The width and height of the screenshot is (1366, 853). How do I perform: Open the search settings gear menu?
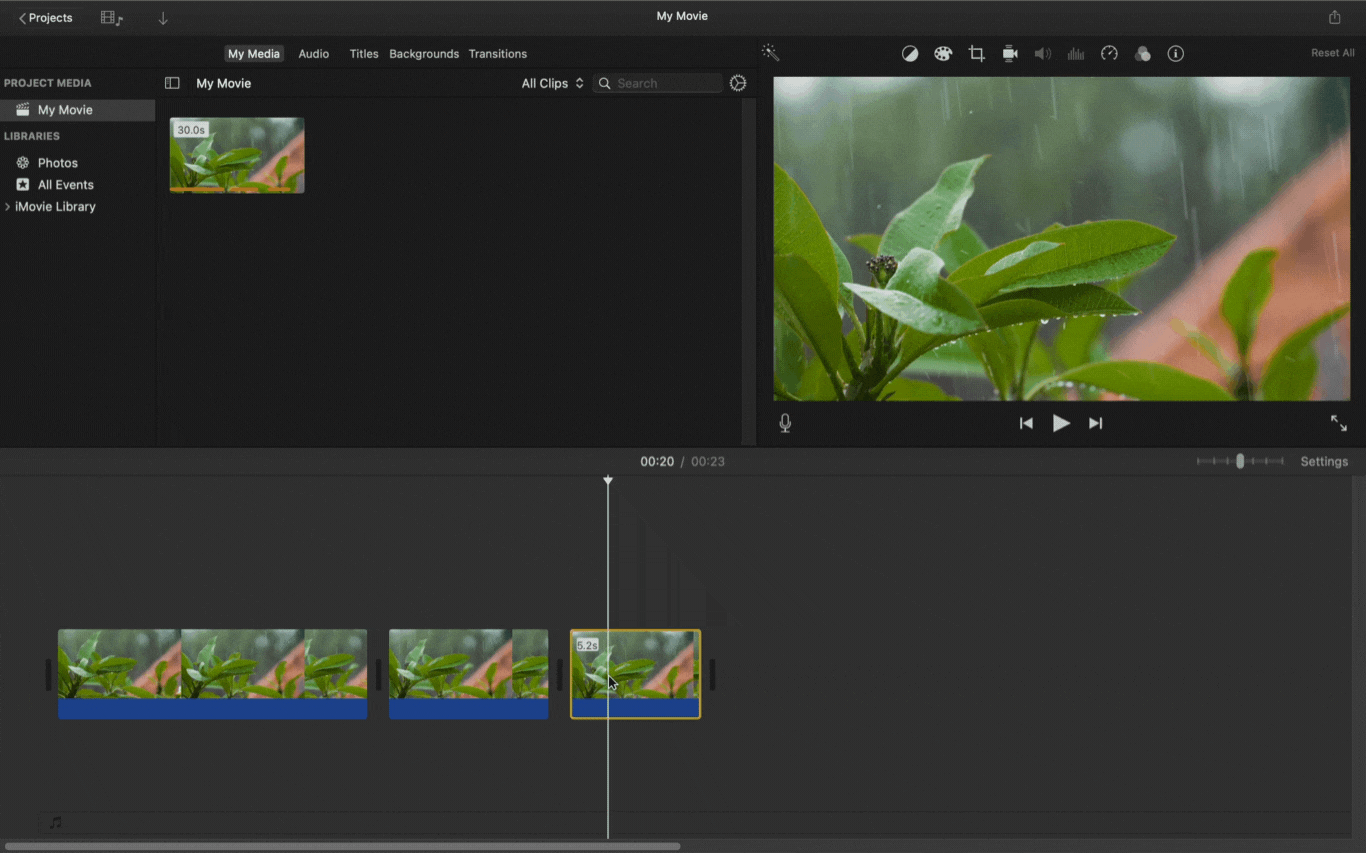738,83
